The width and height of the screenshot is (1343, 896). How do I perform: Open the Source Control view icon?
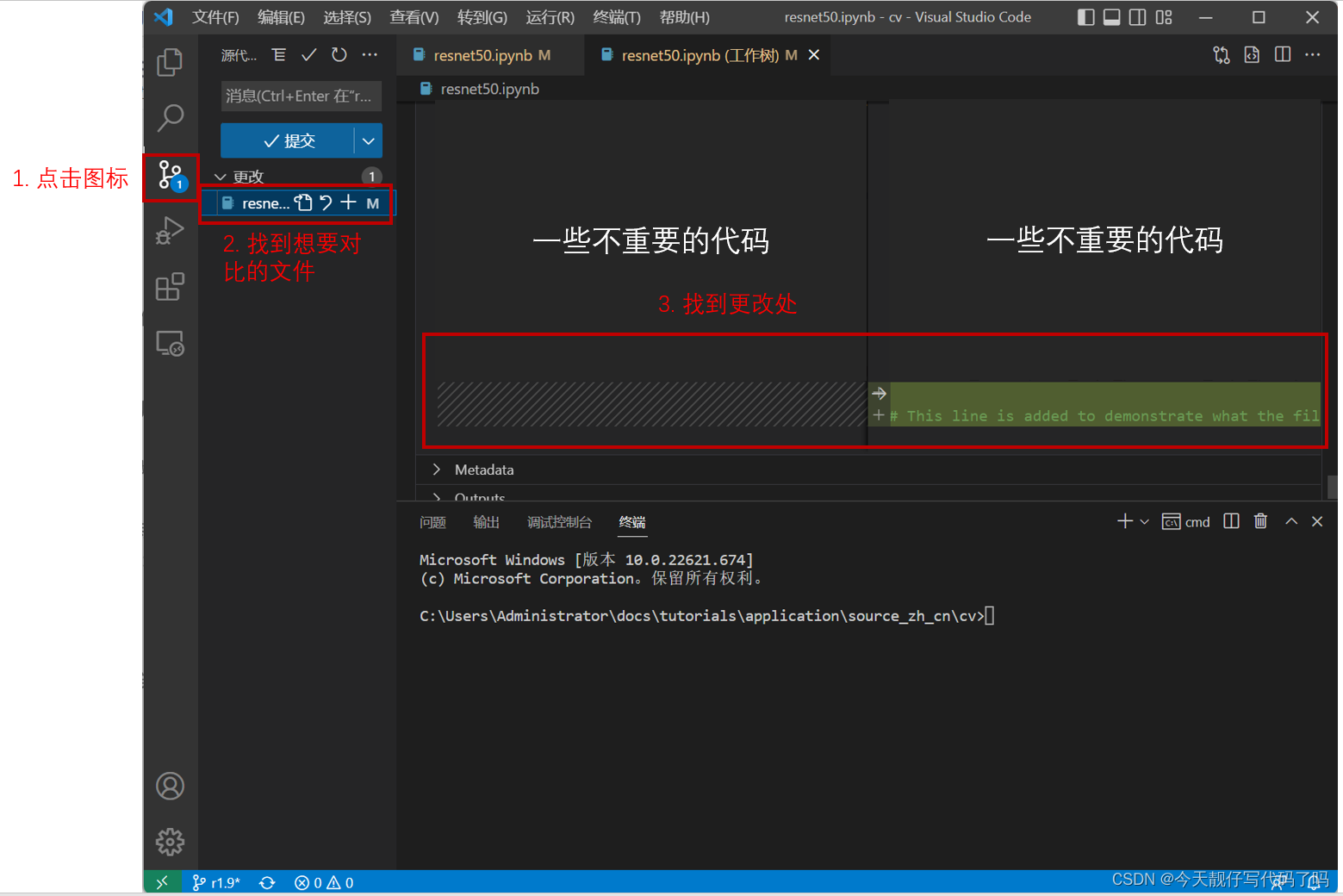coord(171,177)
